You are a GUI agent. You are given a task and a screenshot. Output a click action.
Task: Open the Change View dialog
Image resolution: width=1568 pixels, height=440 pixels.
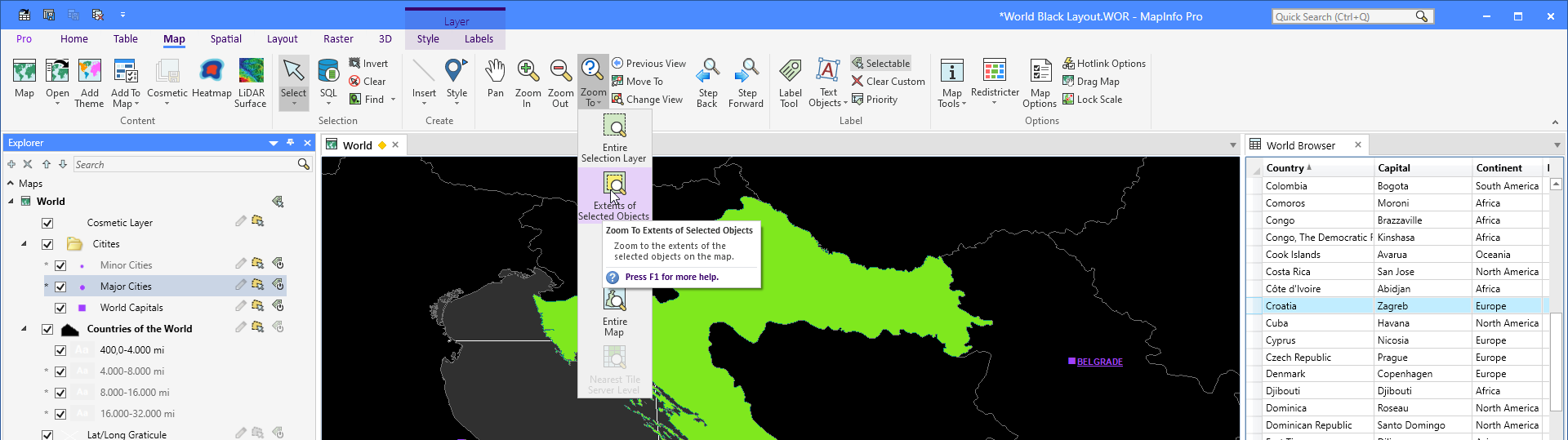point(647,100)
